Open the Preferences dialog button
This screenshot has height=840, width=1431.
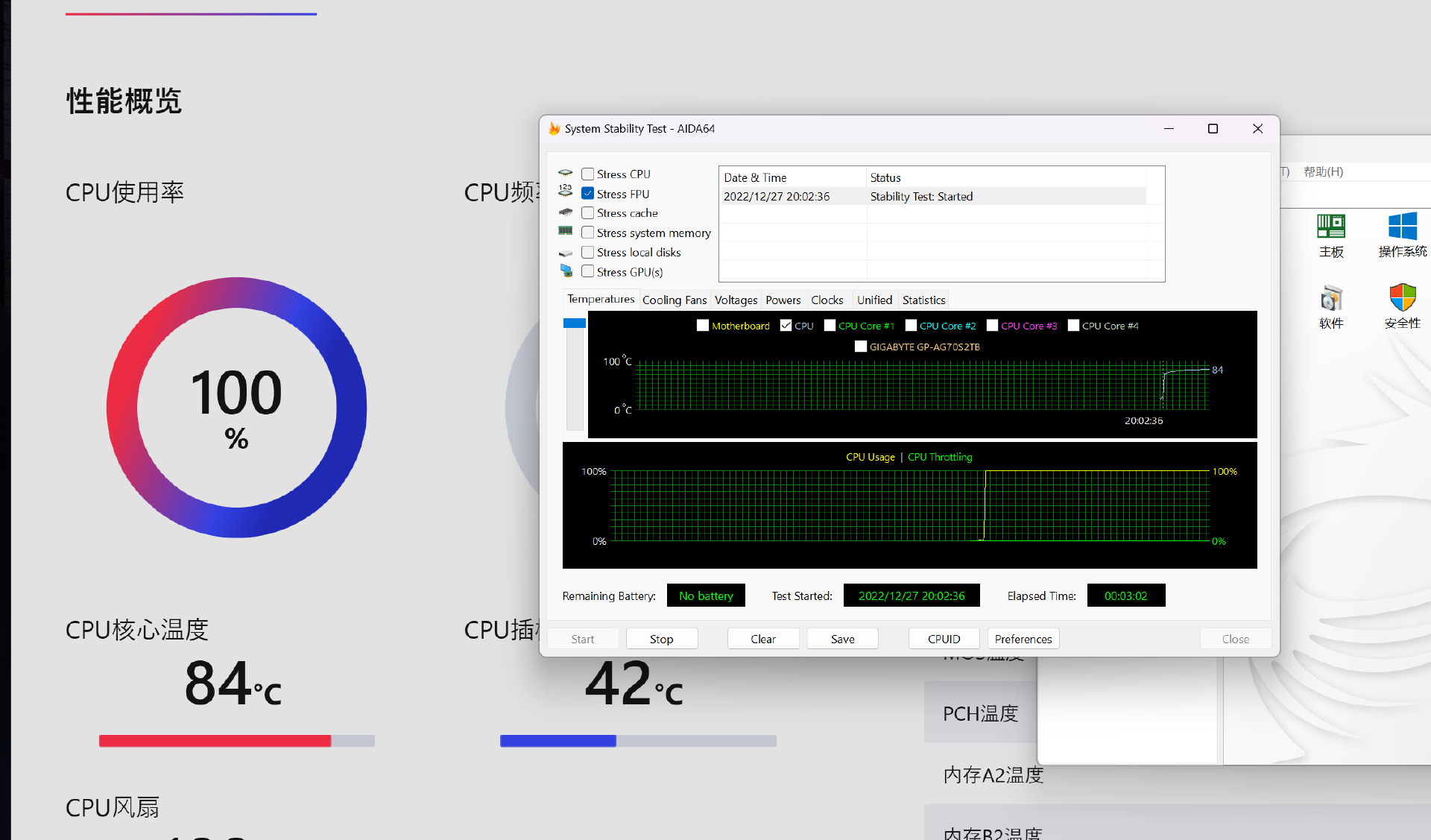(1023, 639)
